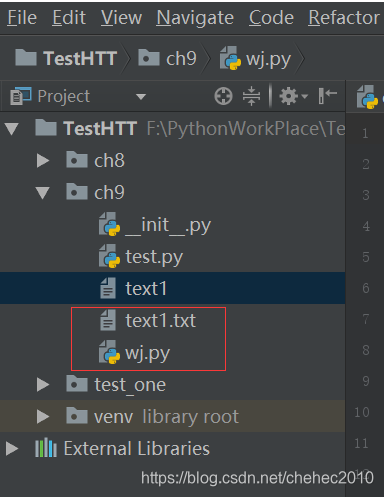384x497 pixels.
Task: Select __init__.py in the tree
Action: pos(168,225)
